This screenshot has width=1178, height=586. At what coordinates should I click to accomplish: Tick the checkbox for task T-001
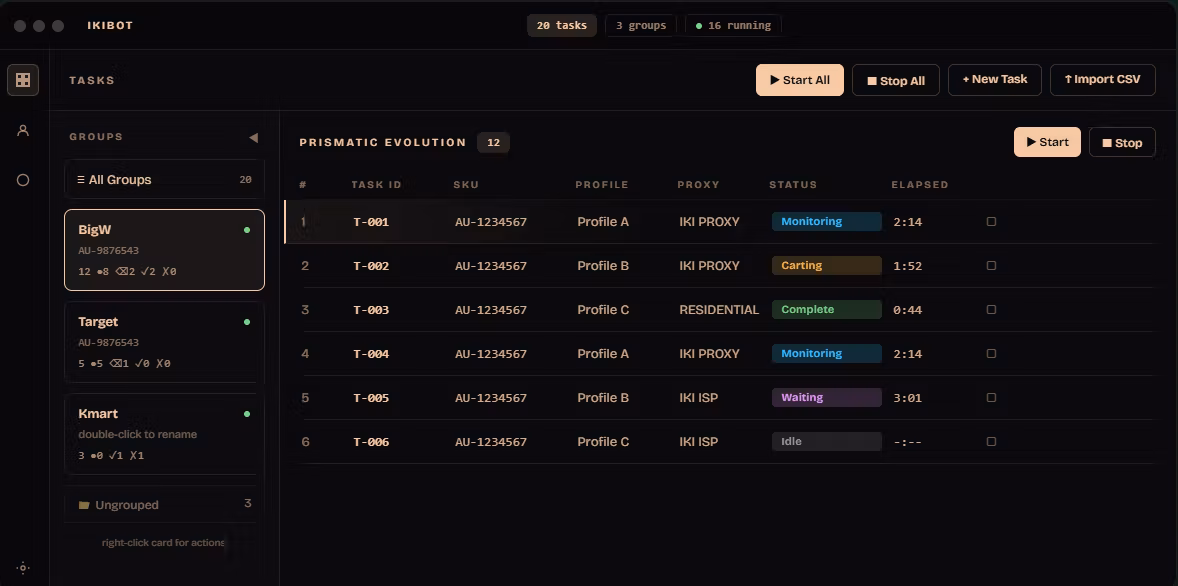pyautogui.click(x=991, y=222)
